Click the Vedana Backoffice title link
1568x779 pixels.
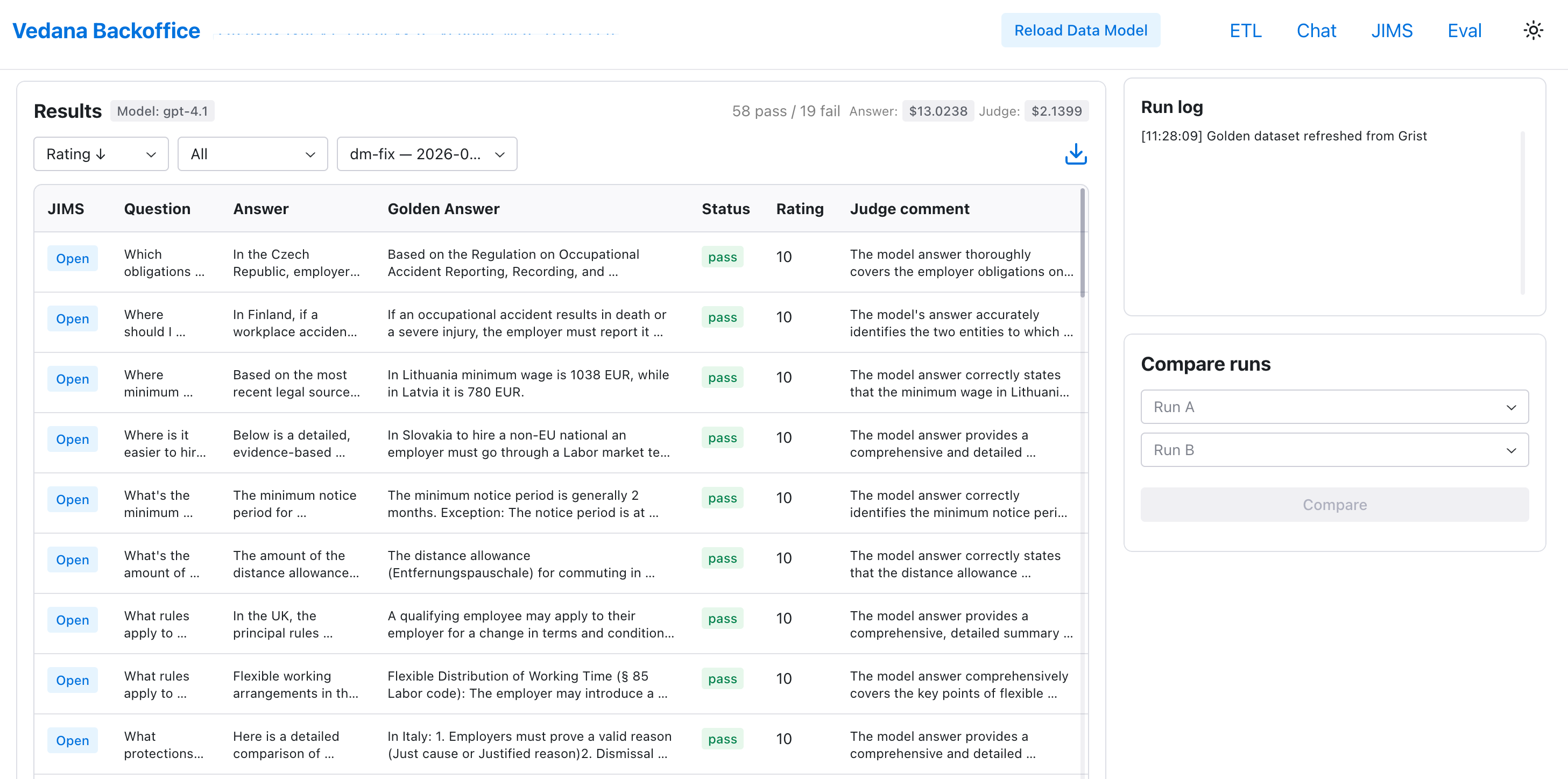click(107, 31)
